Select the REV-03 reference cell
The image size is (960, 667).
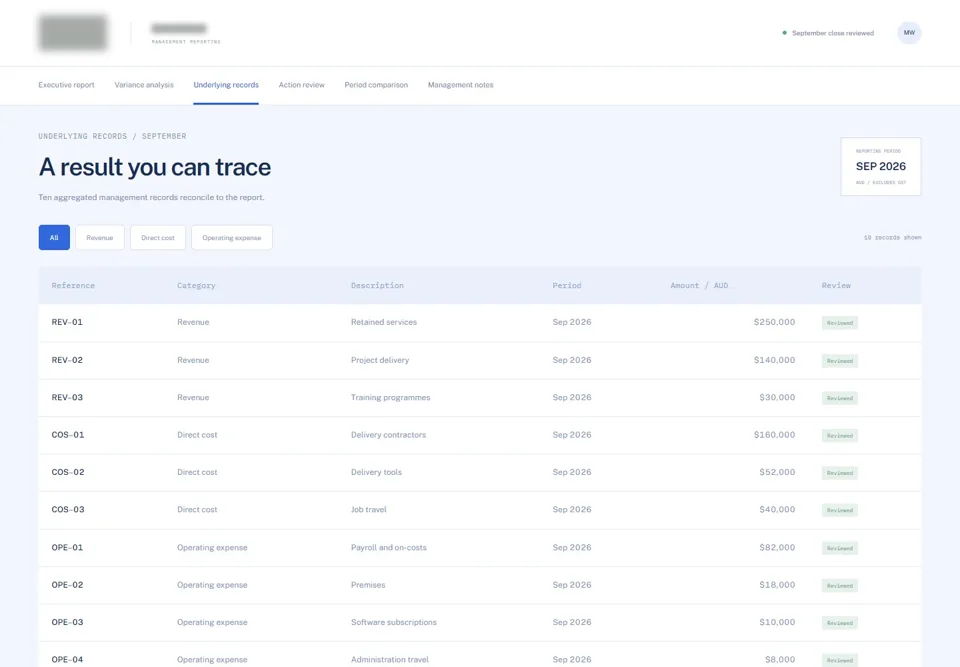pyautogui.click(x=67, y=398)
